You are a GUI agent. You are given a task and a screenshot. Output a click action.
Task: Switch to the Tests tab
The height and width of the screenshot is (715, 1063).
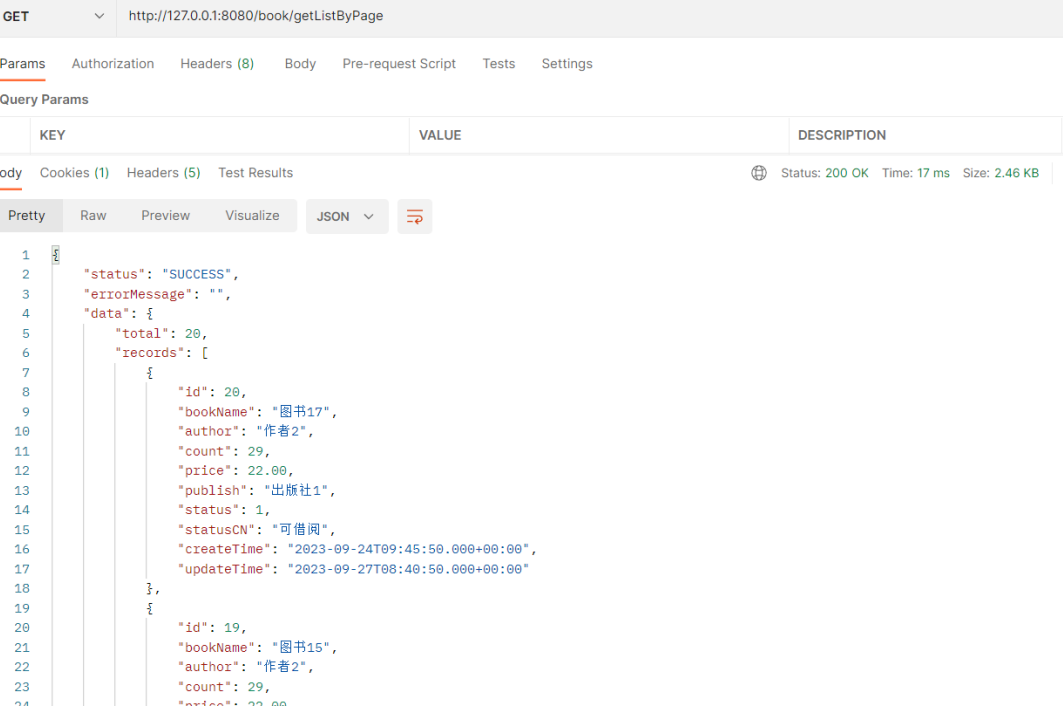(498, 64)
